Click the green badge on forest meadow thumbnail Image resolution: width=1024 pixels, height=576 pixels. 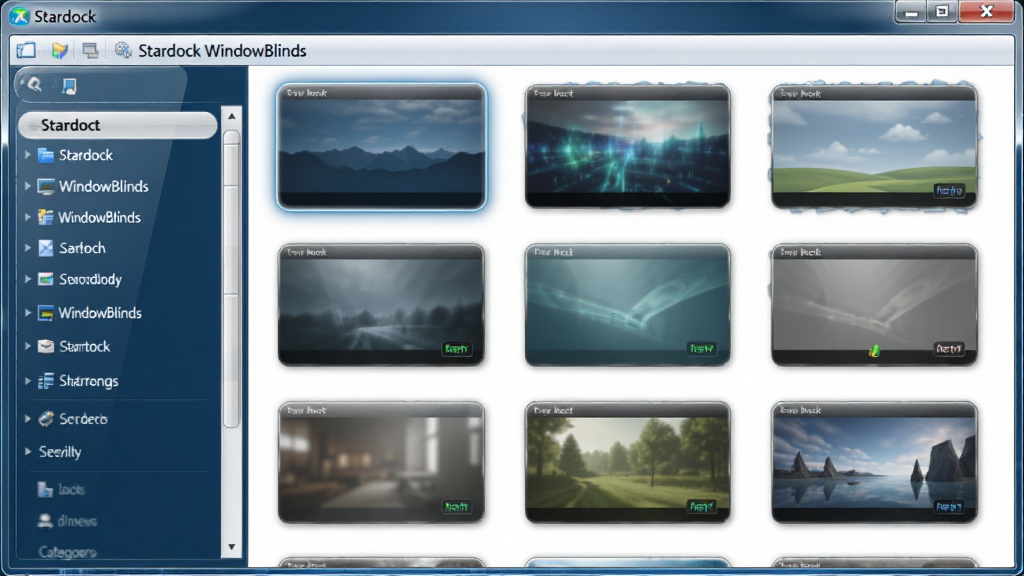(x=702, y=506)
